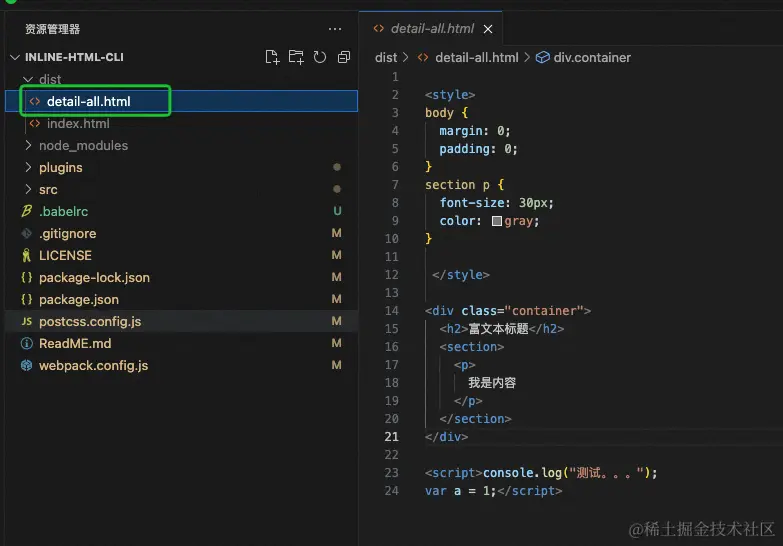Expand the plugins folder chevron

coord(28,167)
